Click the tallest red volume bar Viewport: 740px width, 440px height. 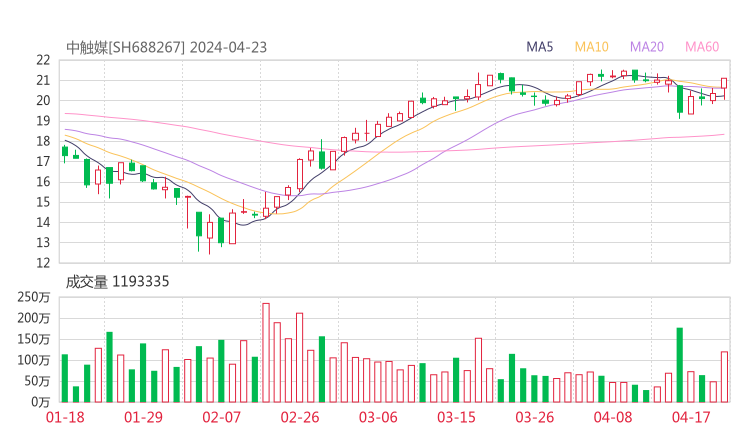pyautogui.click(x=266, y=353)
